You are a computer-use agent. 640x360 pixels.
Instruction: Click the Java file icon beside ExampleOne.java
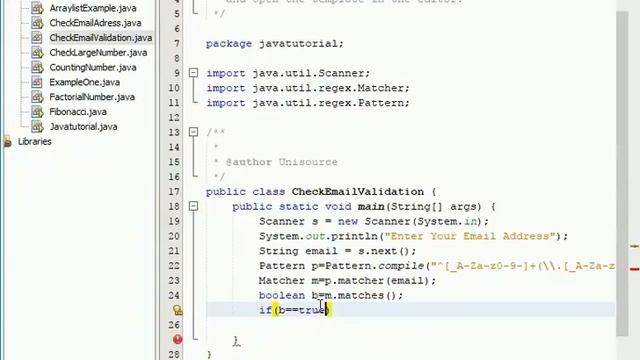pos(37,82)
